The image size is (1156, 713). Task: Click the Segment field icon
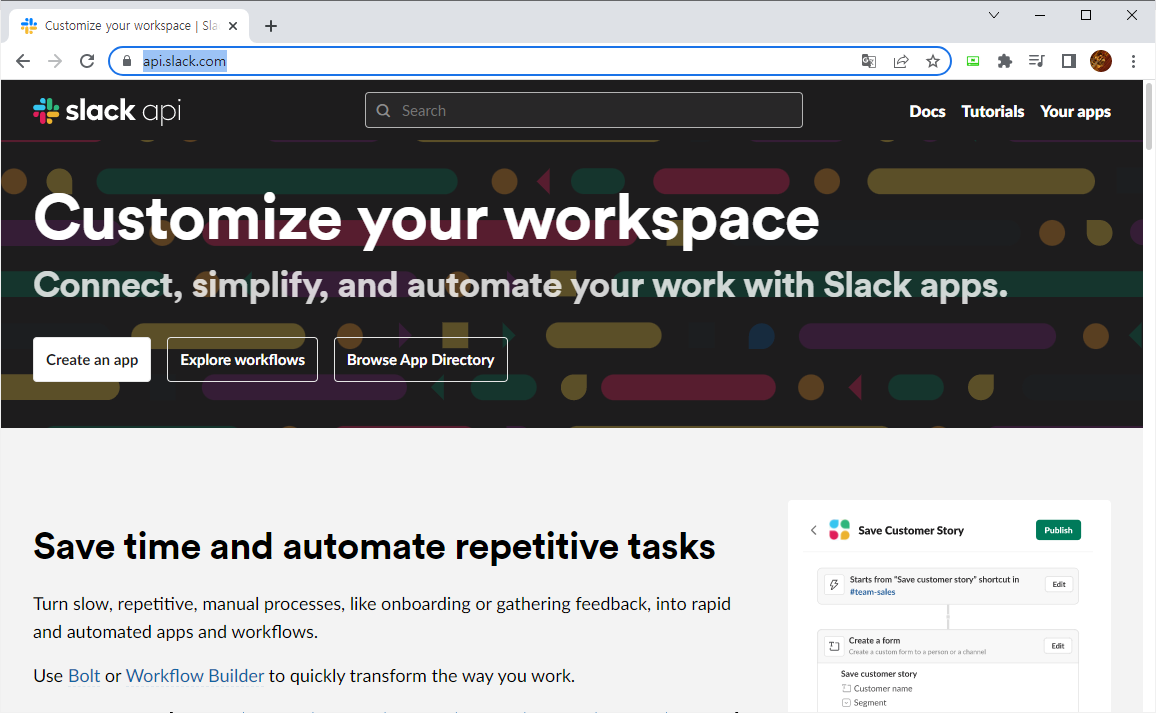tap(846, 703)
